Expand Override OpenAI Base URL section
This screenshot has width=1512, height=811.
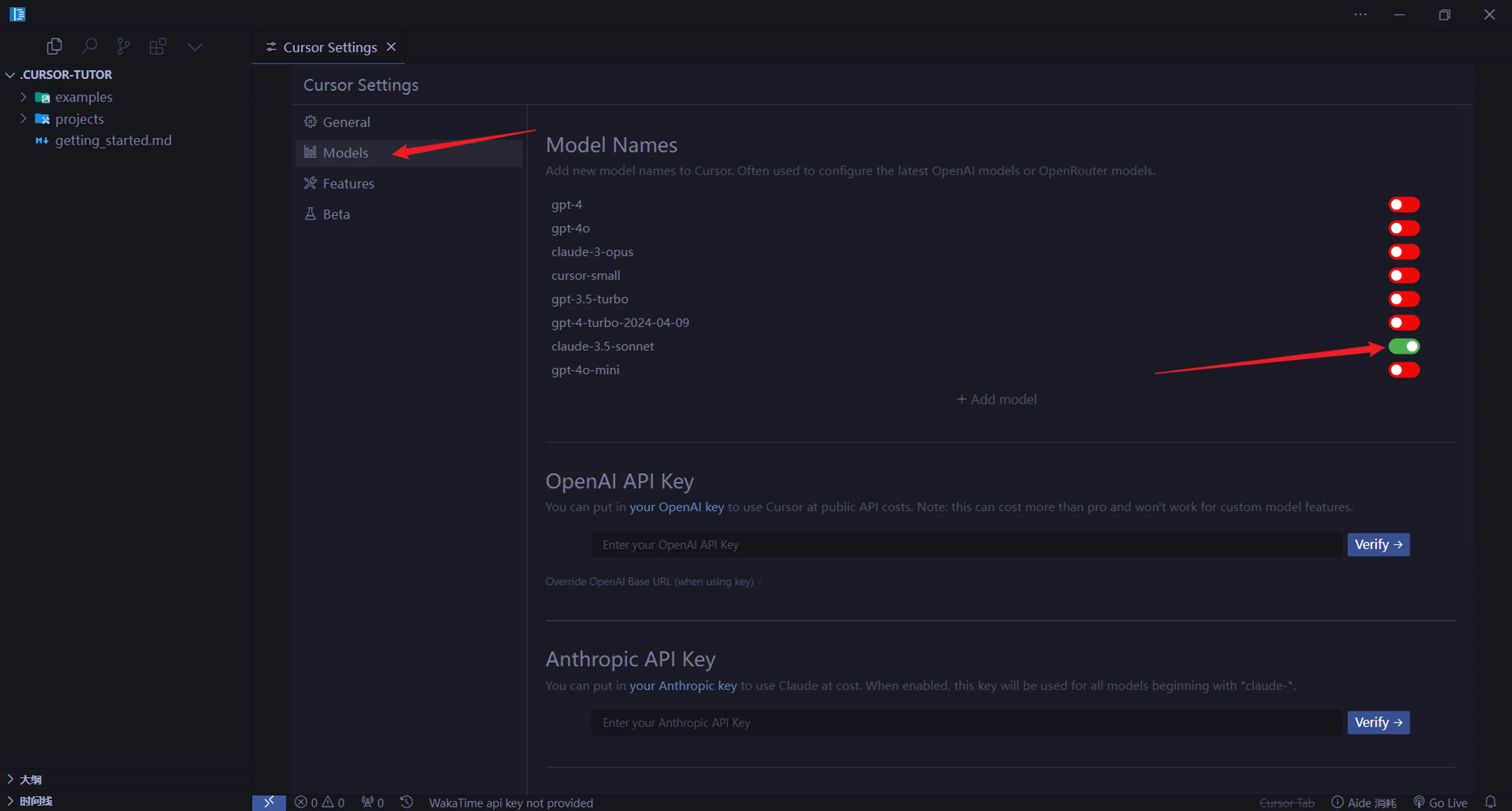(x=653, y=581)
